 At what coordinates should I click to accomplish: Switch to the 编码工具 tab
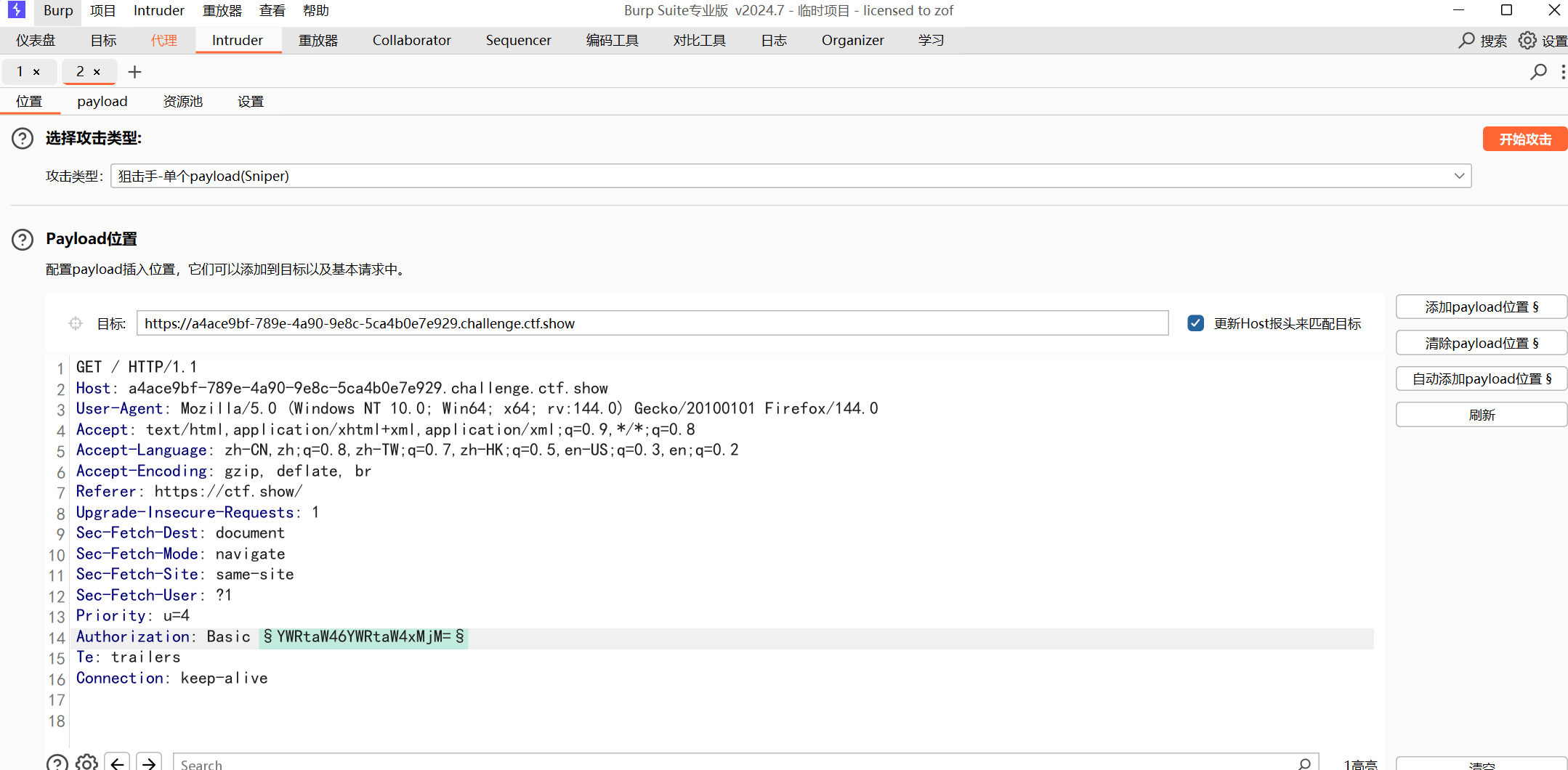click(x=613, y=41)
